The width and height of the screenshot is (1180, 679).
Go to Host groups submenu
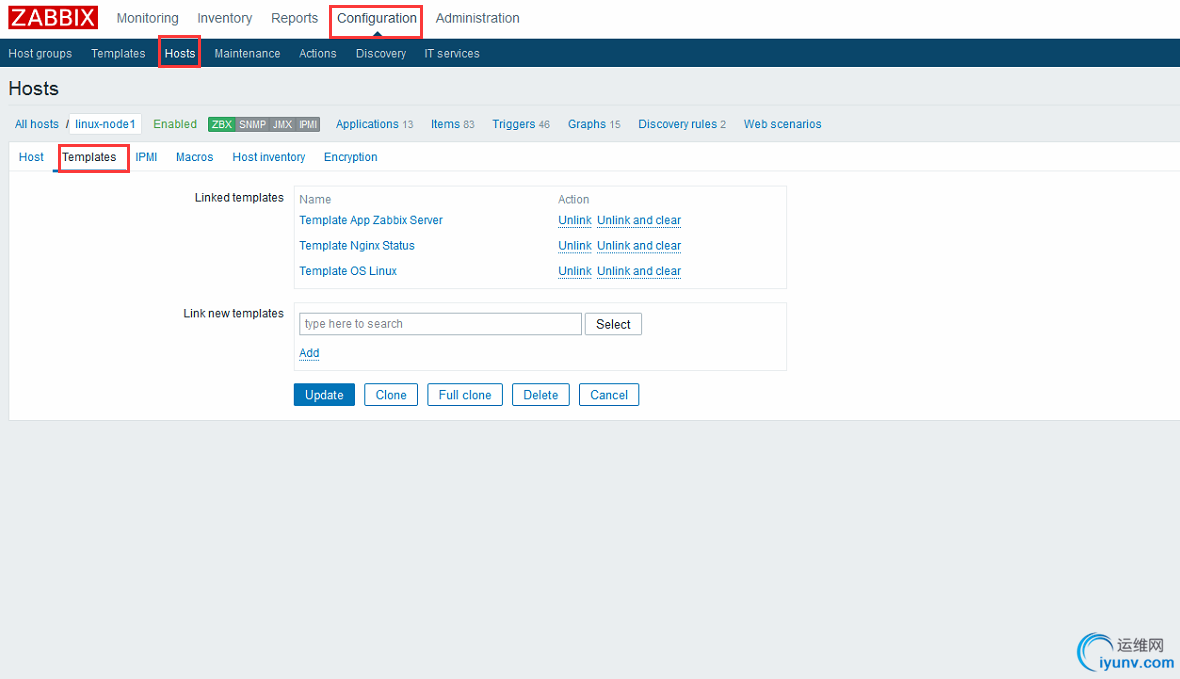[x=40, y=53]
